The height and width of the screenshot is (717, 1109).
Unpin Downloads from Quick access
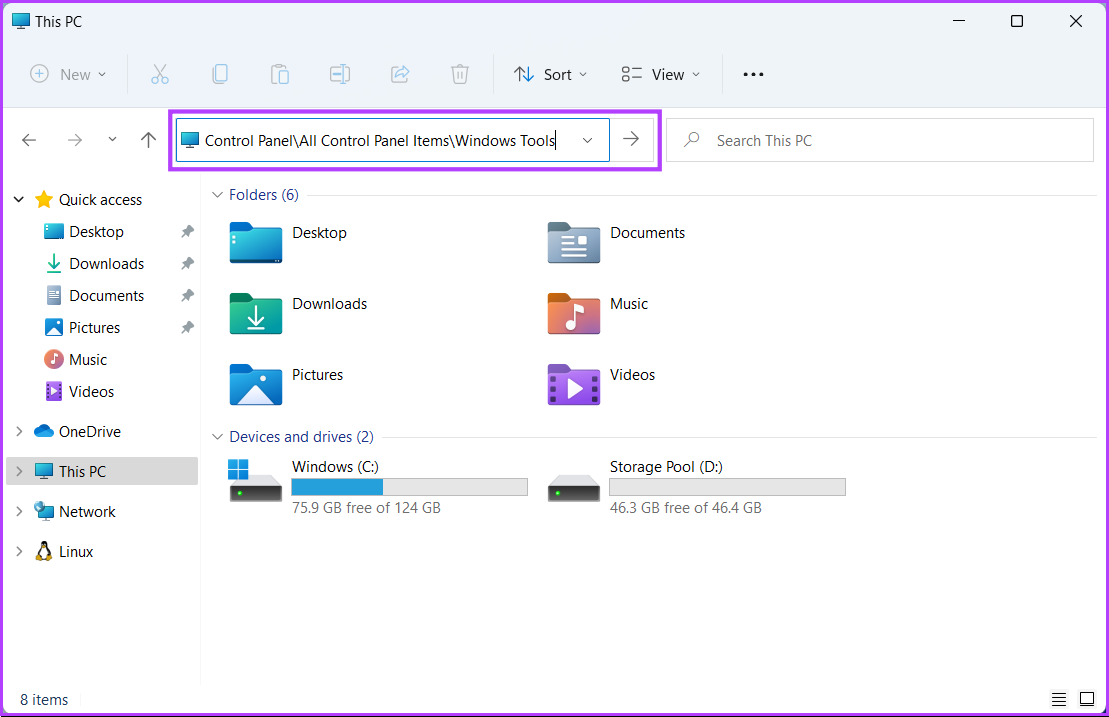pos(187,263)
